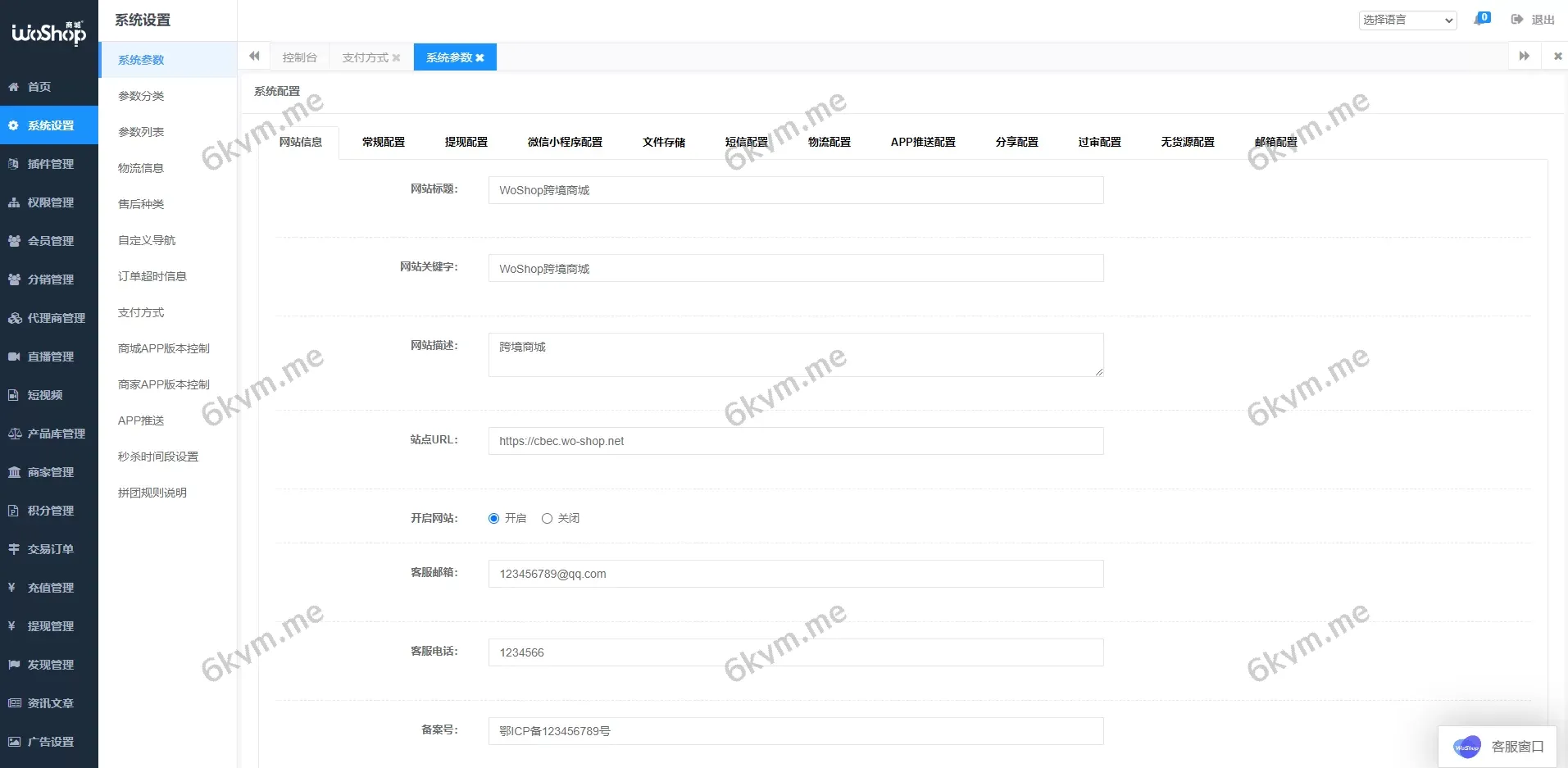Open 广告设置 from the sidebar
Viewport: 1568px width, 768px height.
coord(48,742)
